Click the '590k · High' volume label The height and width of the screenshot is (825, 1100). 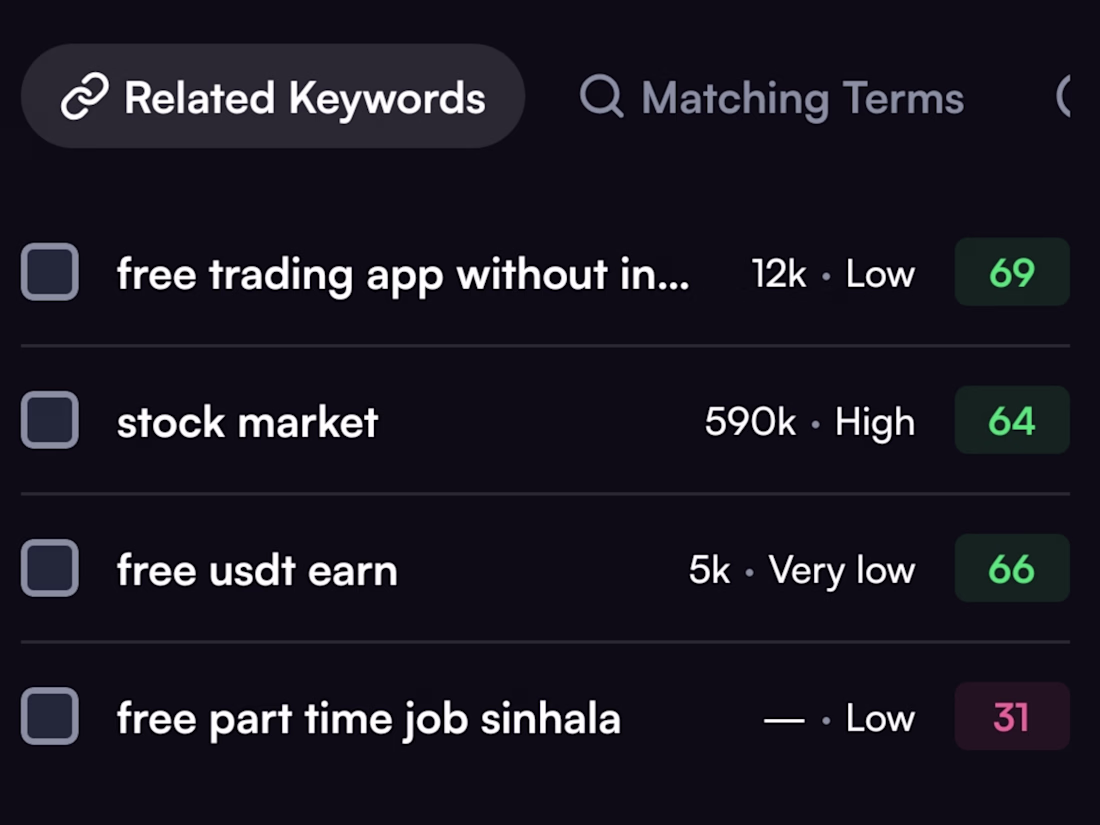tap(810, 422)
